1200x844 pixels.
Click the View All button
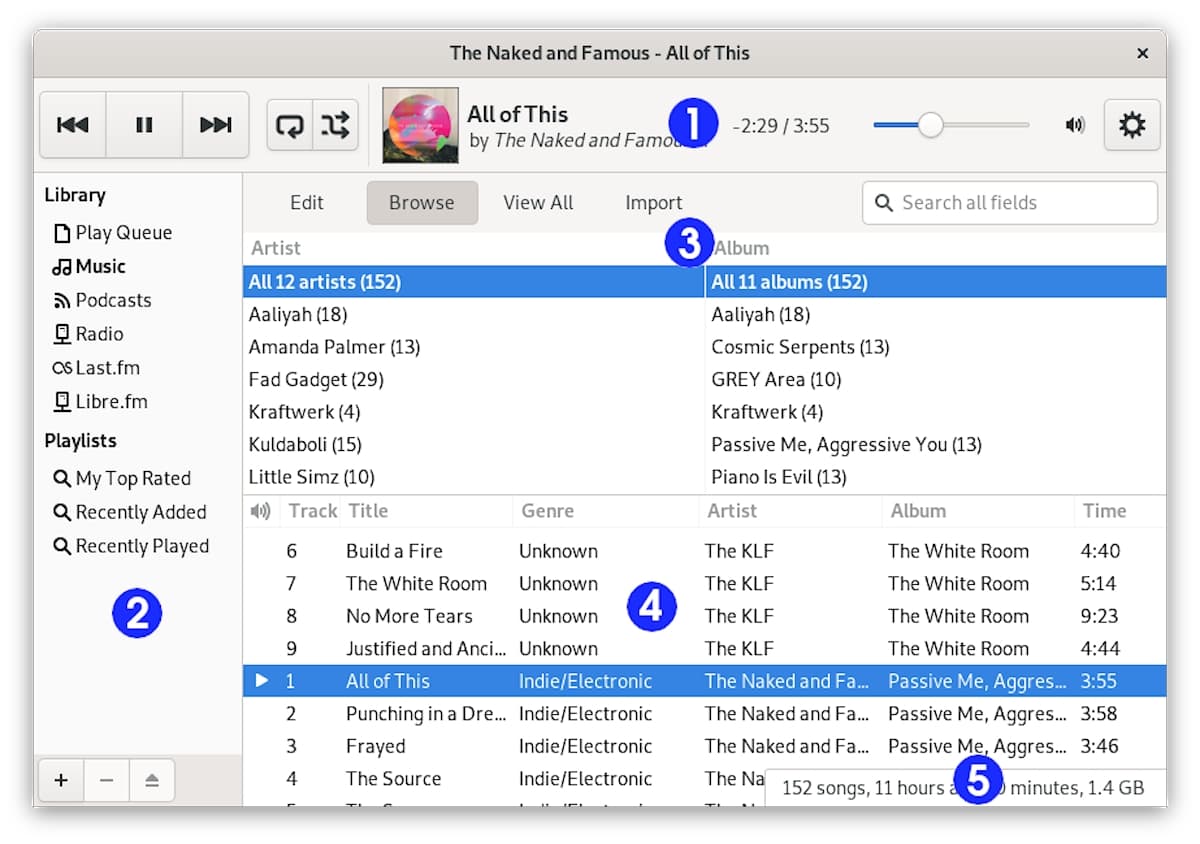click(538, 203)
